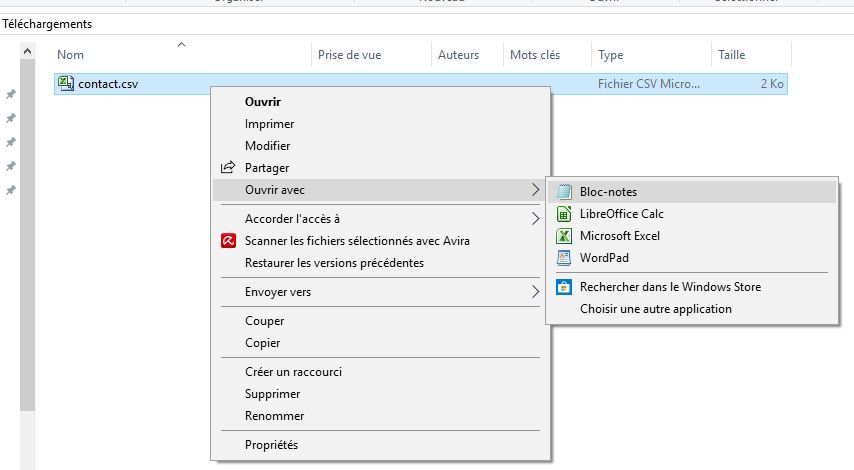Click the navigation pane scroll-up arrow

coord(27,52)
